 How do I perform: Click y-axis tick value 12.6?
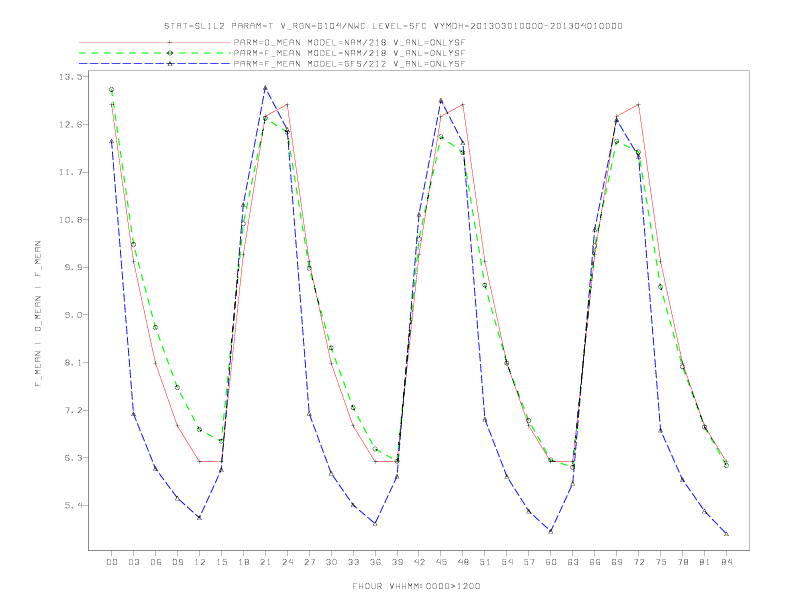(70, 125)
